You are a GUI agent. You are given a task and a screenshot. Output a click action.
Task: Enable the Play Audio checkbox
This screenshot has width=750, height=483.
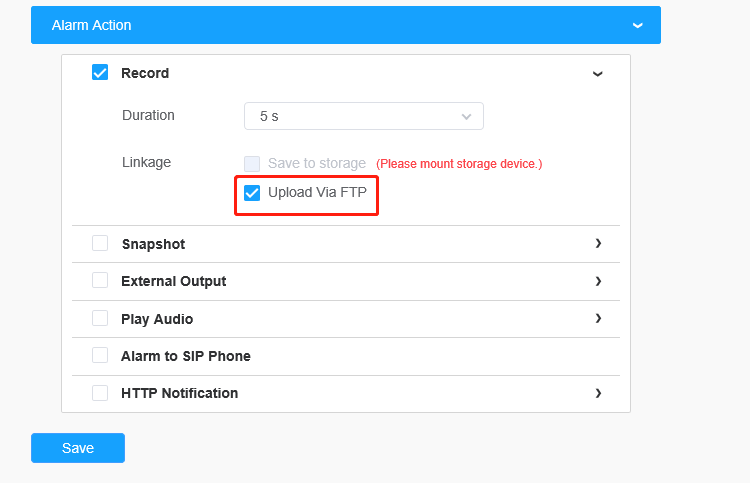point(100,318)
